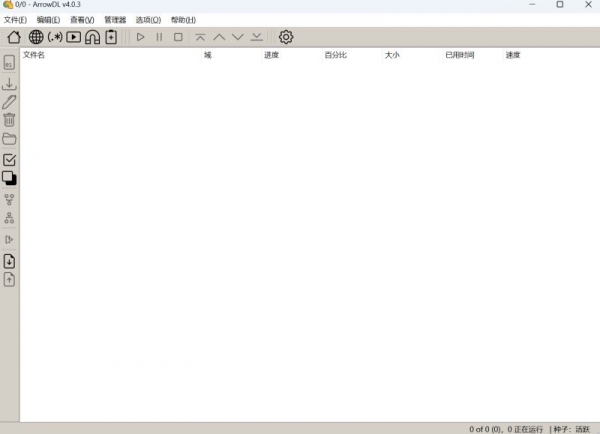Click the hierarchy tree sidebar icon
The image size is (600, 434).
9,218
